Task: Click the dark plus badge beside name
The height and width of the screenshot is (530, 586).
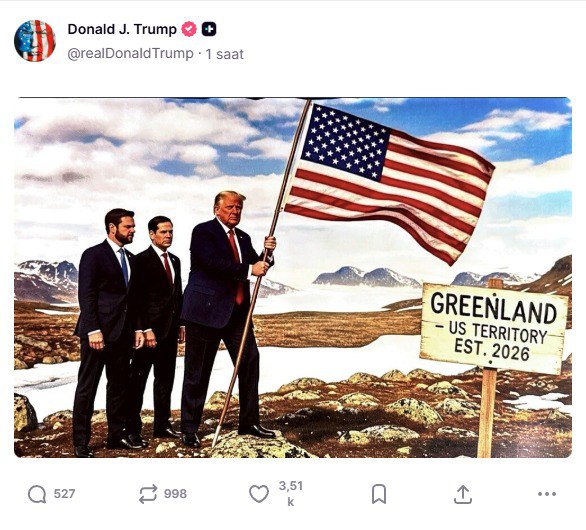Action: 209,29
